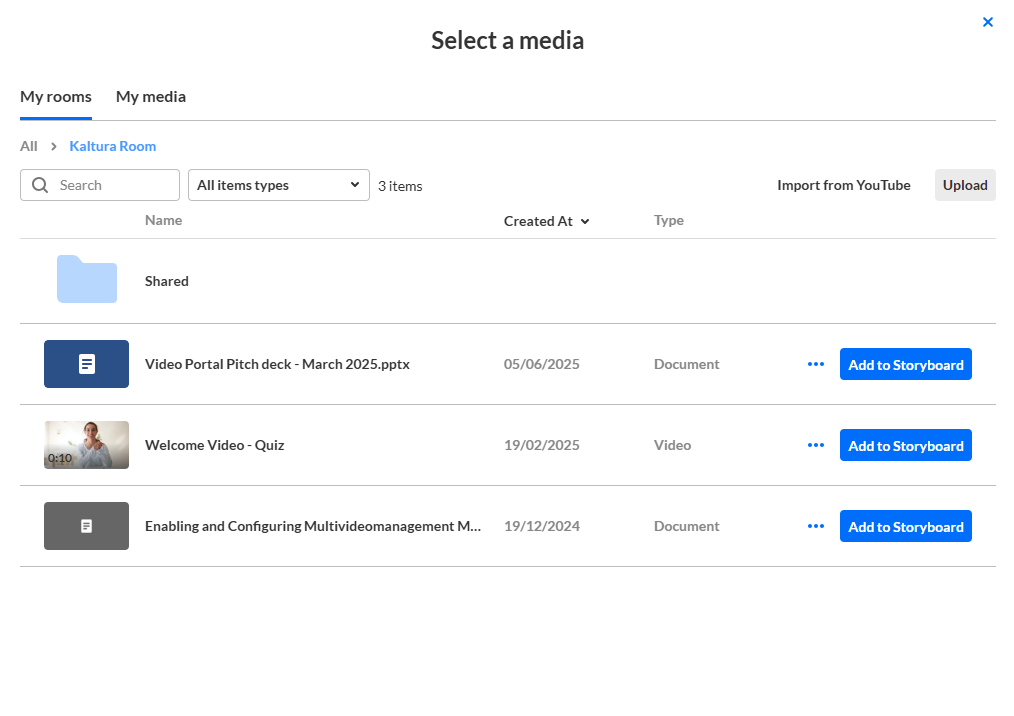Open more options for the Pitch deck

[x=816, y=364]
